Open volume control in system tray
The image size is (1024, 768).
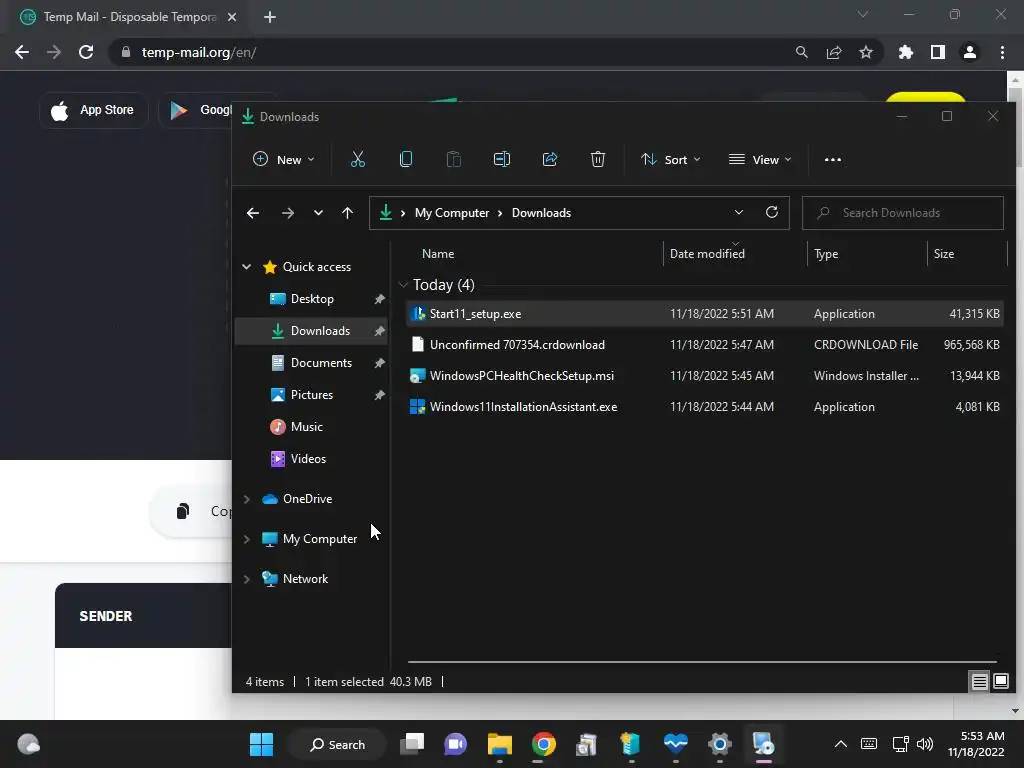click(x=925, y=744)
